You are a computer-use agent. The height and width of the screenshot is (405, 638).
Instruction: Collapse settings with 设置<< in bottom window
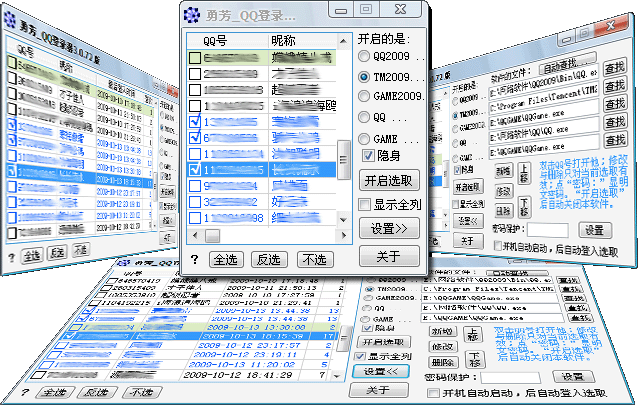click(x=380, y=371)
